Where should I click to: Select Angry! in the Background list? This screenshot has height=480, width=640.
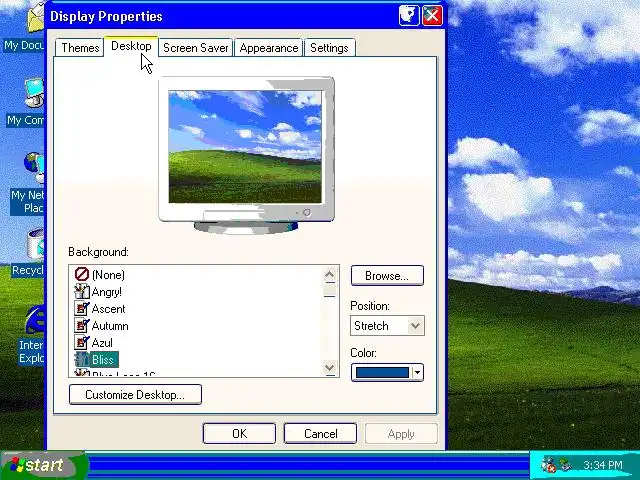[x=107, y=292]
